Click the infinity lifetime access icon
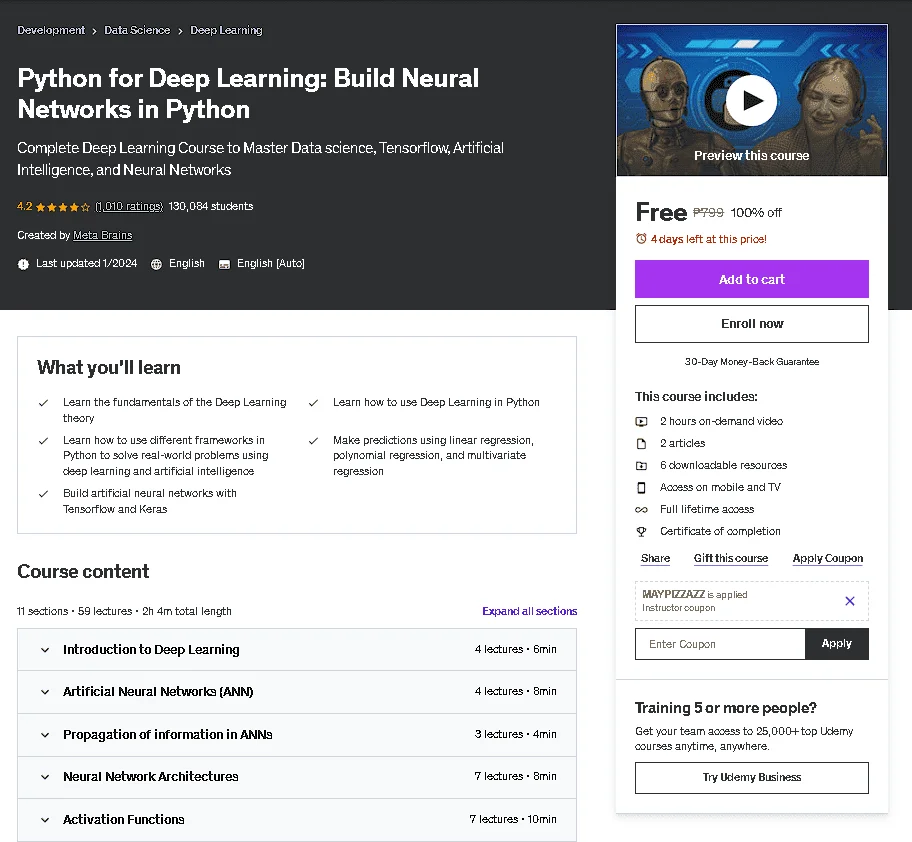The height and width of the screenshot is (842, 912). coord(641,510)
